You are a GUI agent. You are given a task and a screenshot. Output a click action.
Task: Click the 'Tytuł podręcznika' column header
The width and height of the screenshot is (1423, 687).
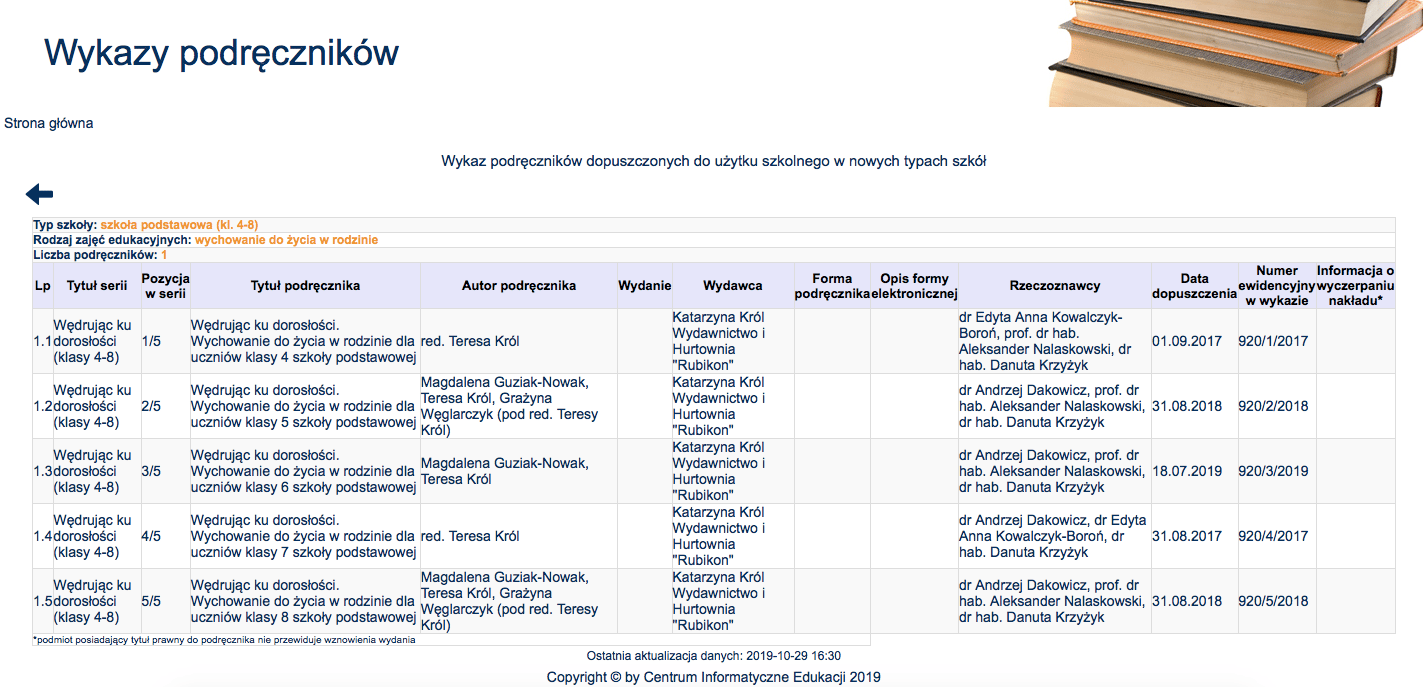click(x=305, y=285)
